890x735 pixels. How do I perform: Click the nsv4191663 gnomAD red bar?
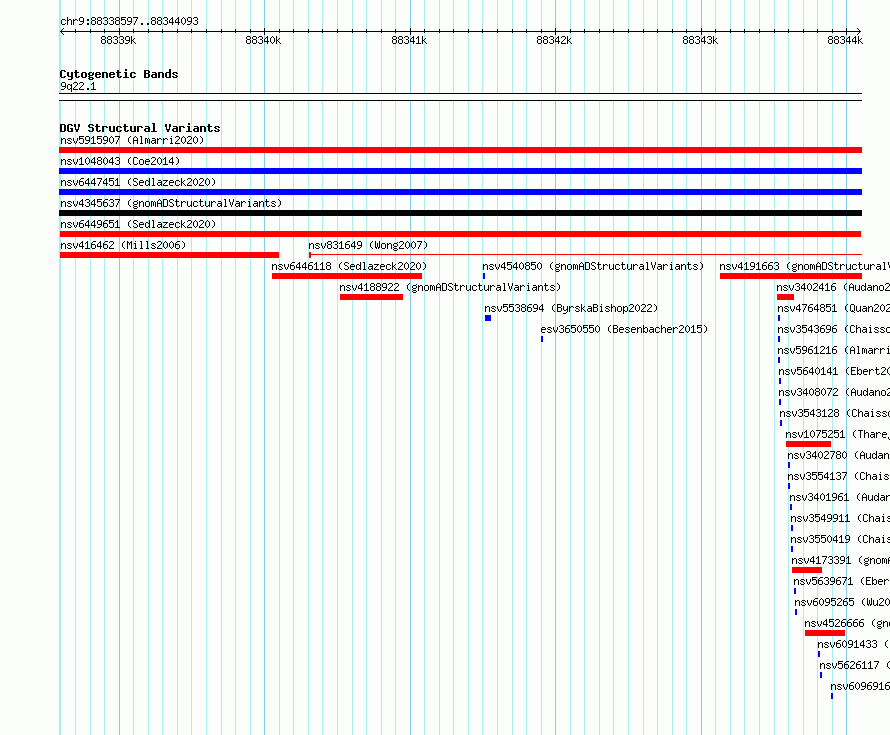pyautogui.click(x=791, y=276)
